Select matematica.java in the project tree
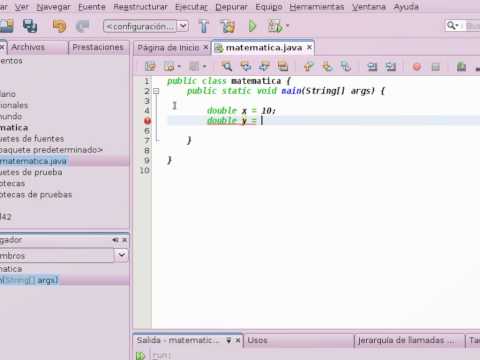480x360 pixels. coord(33,161)
